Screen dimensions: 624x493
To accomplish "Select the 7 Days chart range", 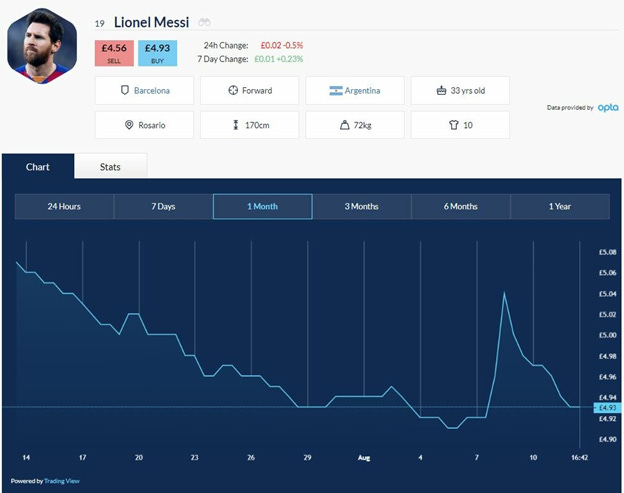I will [x=163, y=206].
